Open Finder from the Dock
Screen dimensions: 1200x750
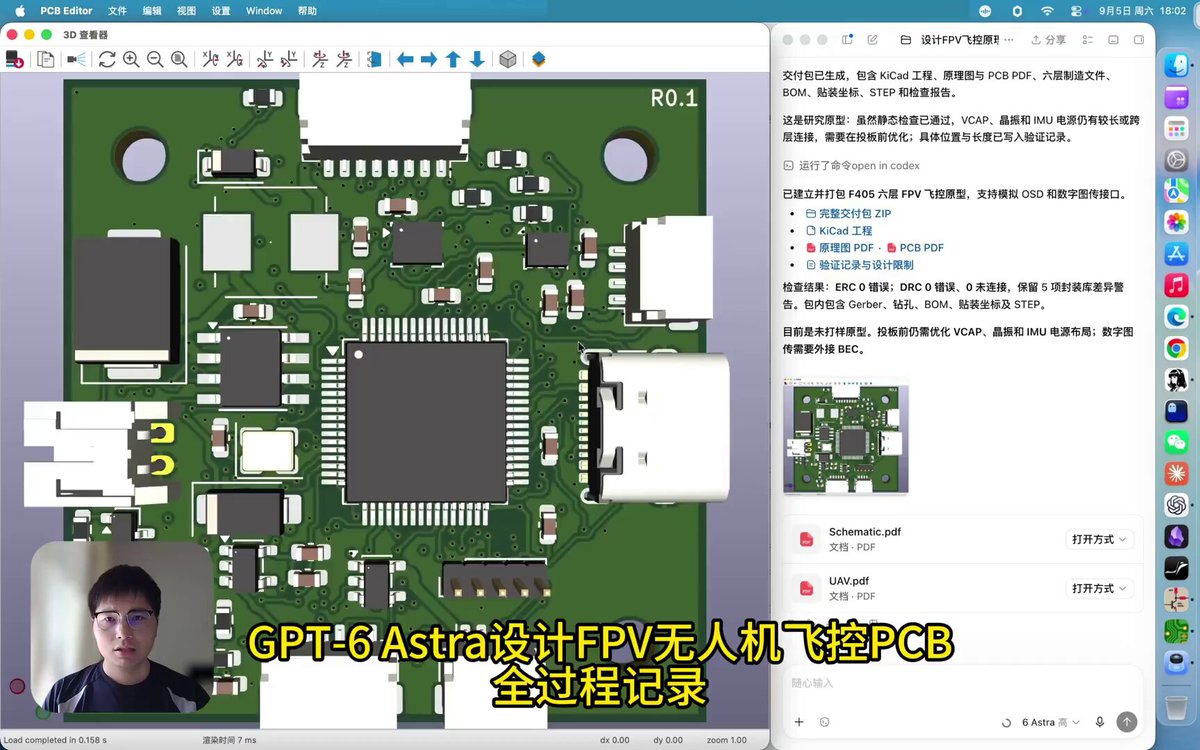click(1176, 66)
